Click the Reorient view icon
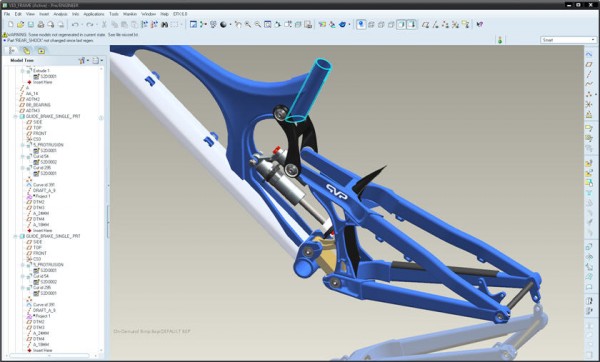 coord(278,24)
